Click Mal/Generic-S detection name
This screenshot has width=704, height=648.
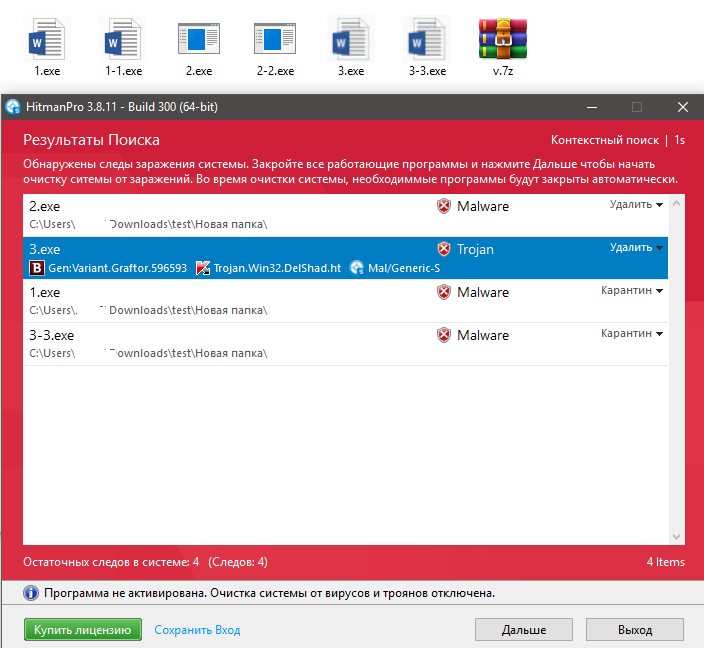404,268
